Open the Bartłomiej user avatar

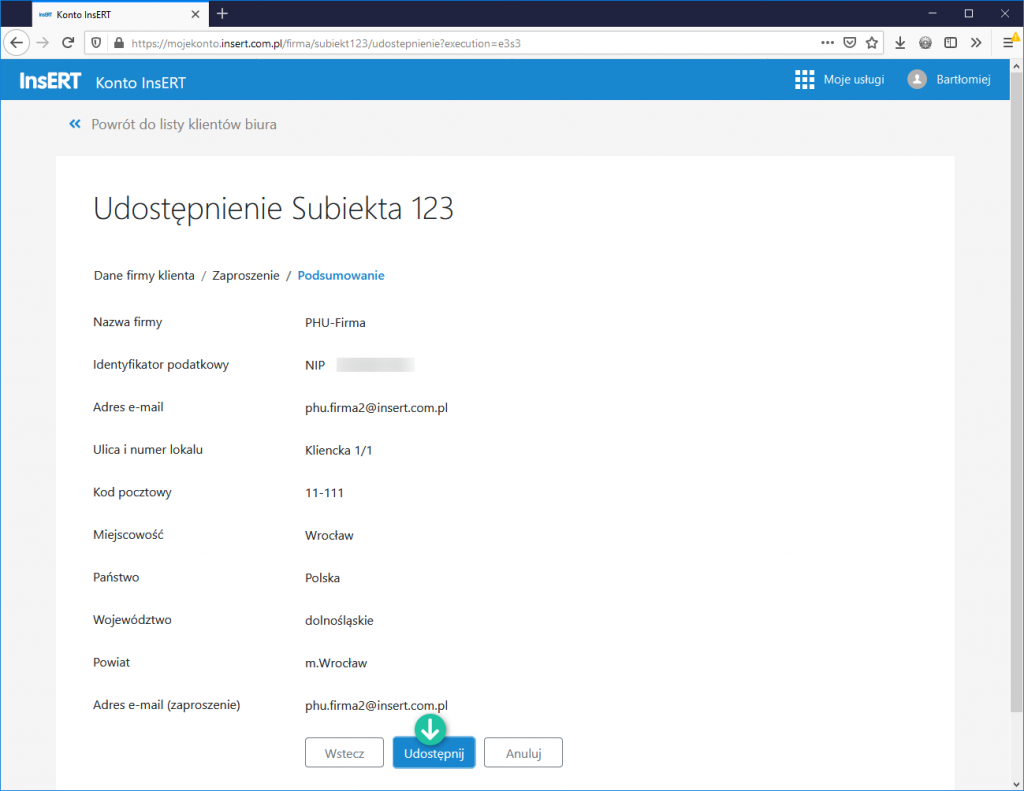click(x=917, y=80)
